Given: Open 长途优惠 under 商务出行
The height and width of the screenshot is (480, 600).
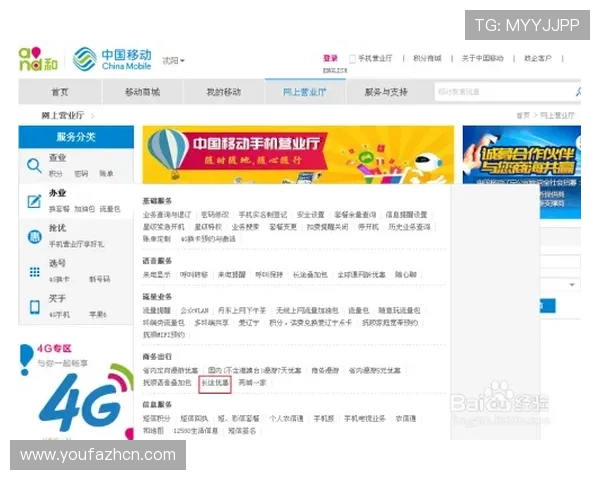Looking at the screenshot, I should coord(215,383).
